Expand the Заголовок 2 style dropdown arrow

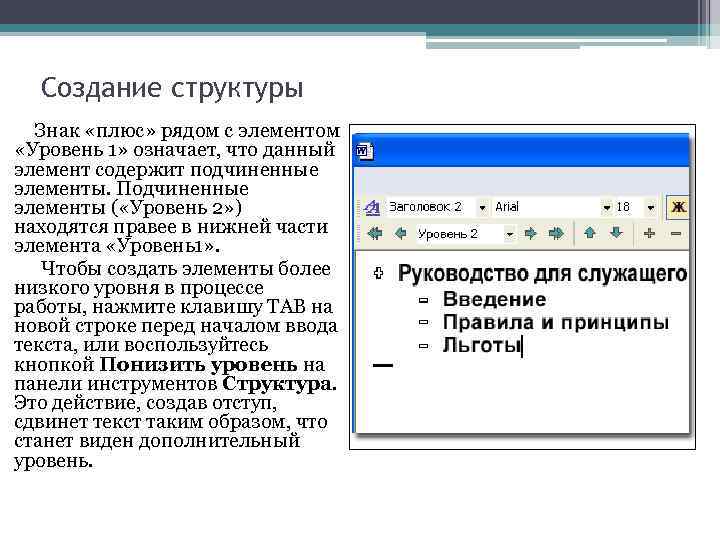pos(482,208)
